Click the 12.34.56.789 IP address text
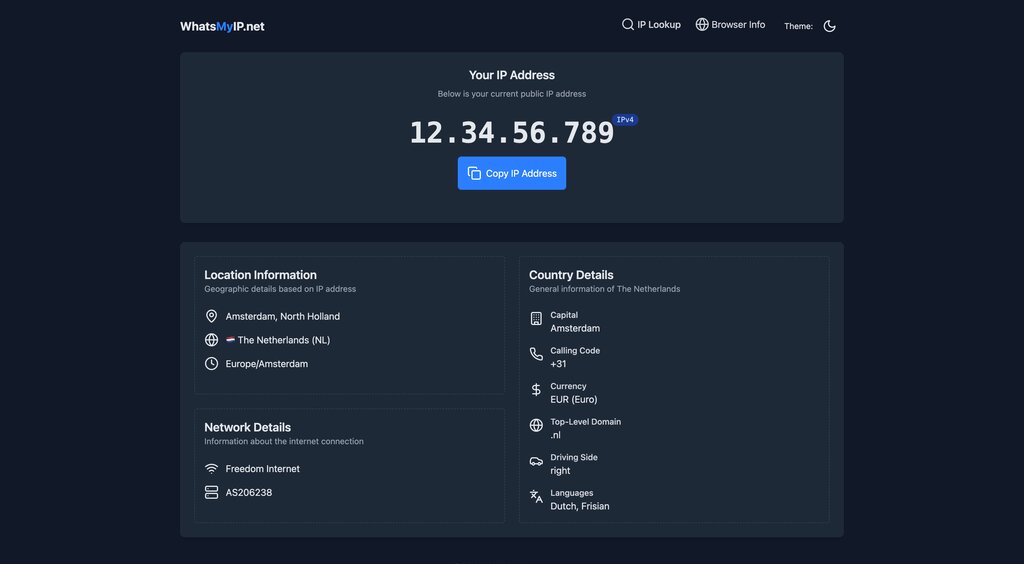This screenshot has width=1024, height=564. click(x=511, y=133)
